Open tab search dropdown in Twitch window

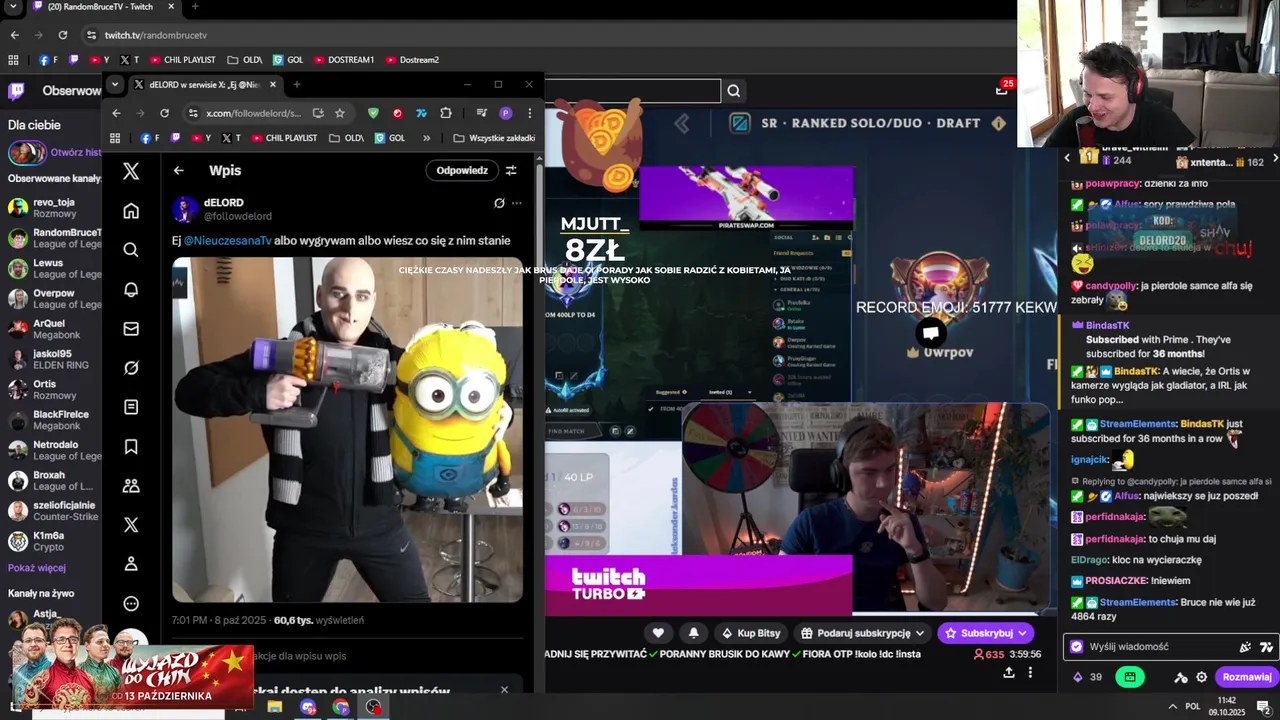13,7
